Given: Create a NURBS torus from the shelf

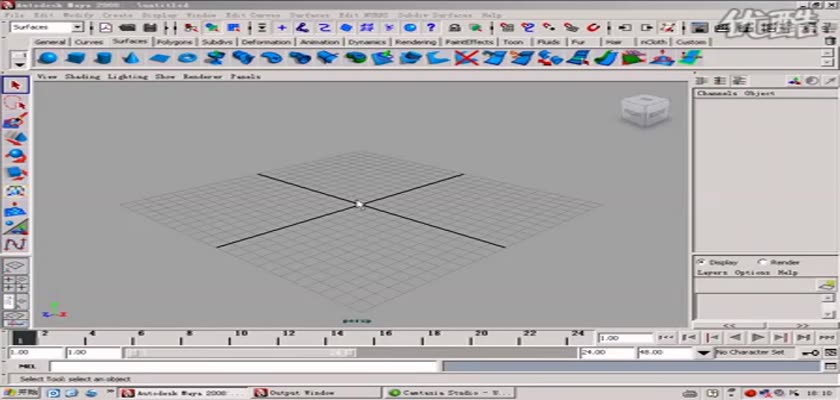Looking at the screenshot, I should tap(187, 57).
